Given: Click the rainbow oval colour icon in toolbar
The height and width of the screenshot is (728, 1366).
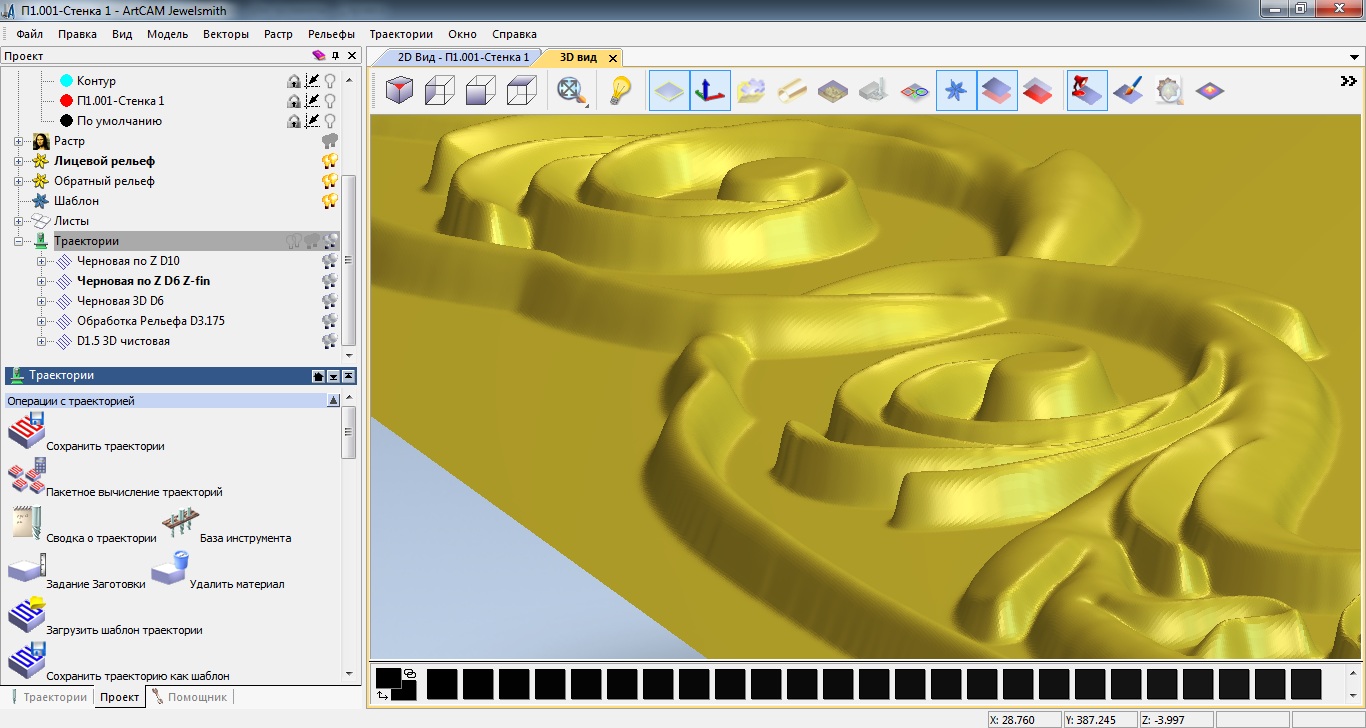Looking at the screenshot, I should 915,91.
